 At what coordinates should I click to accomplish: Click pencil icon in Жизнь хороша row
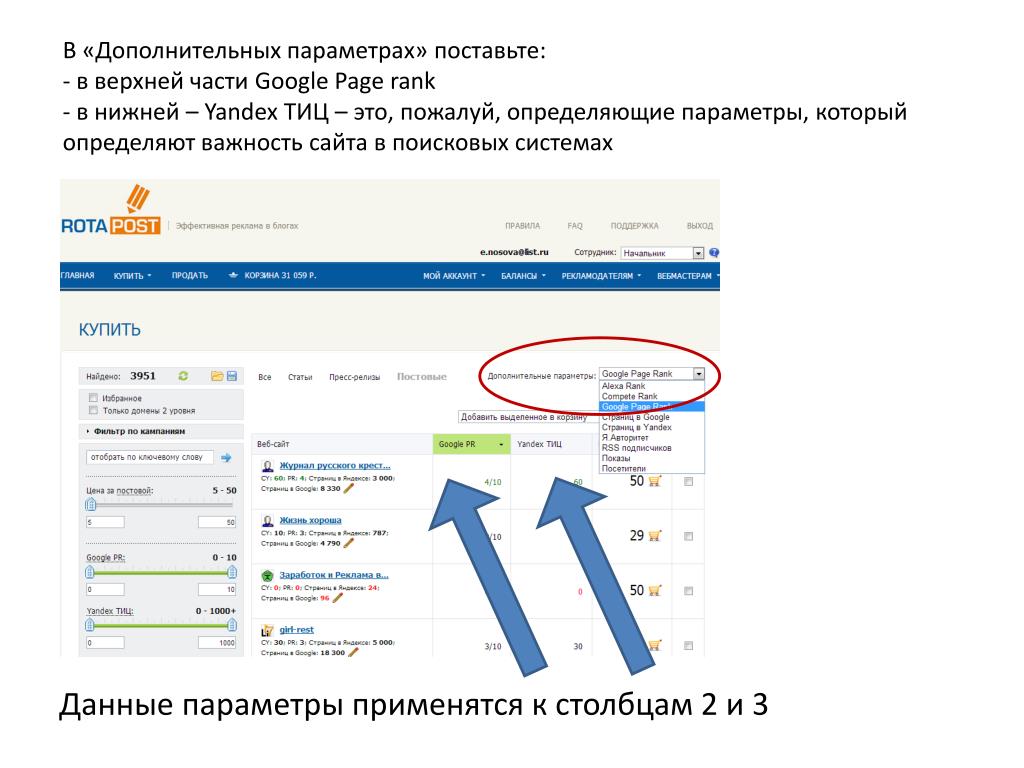(x=349, y=543)
